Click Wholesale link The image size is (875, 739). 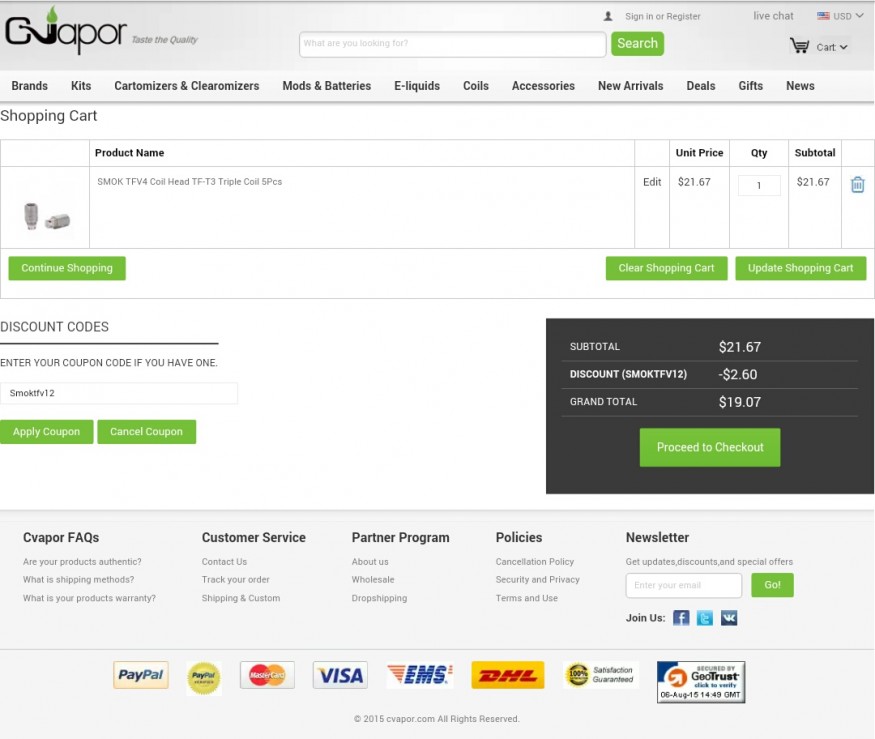pyautogui.click(x=373, y=580)
